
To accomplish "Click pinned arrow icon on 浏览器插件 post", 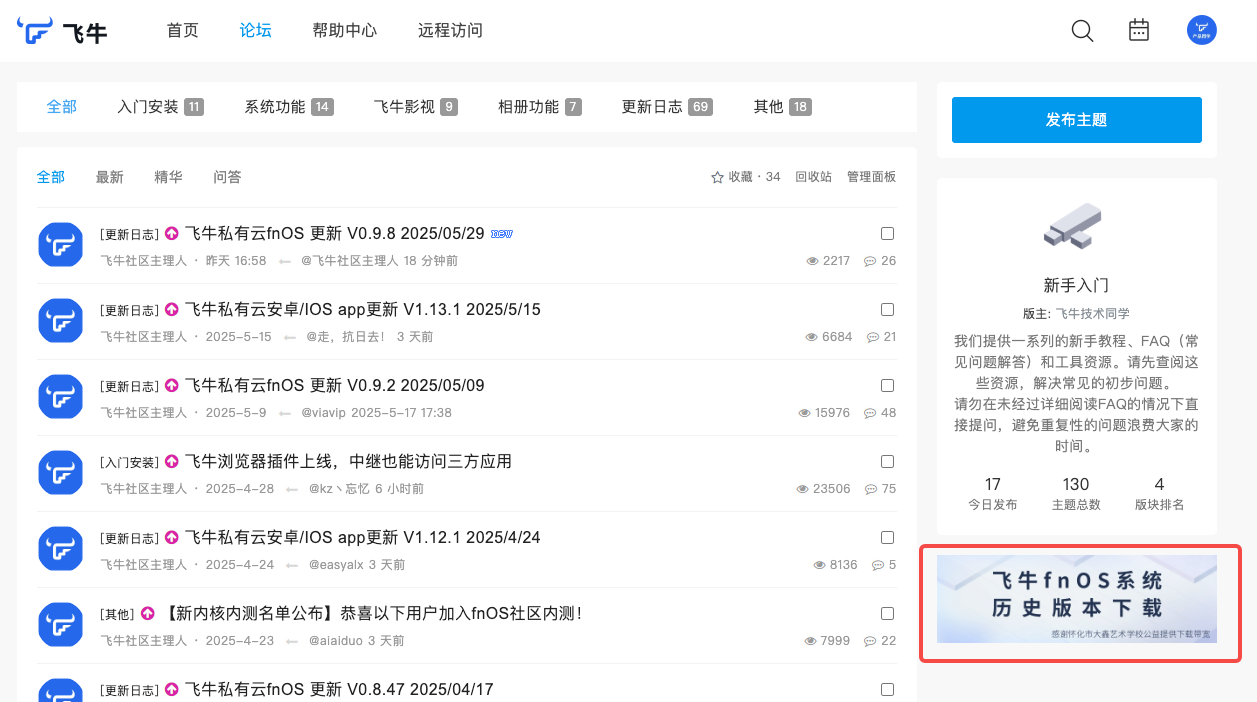I will 171,462.
